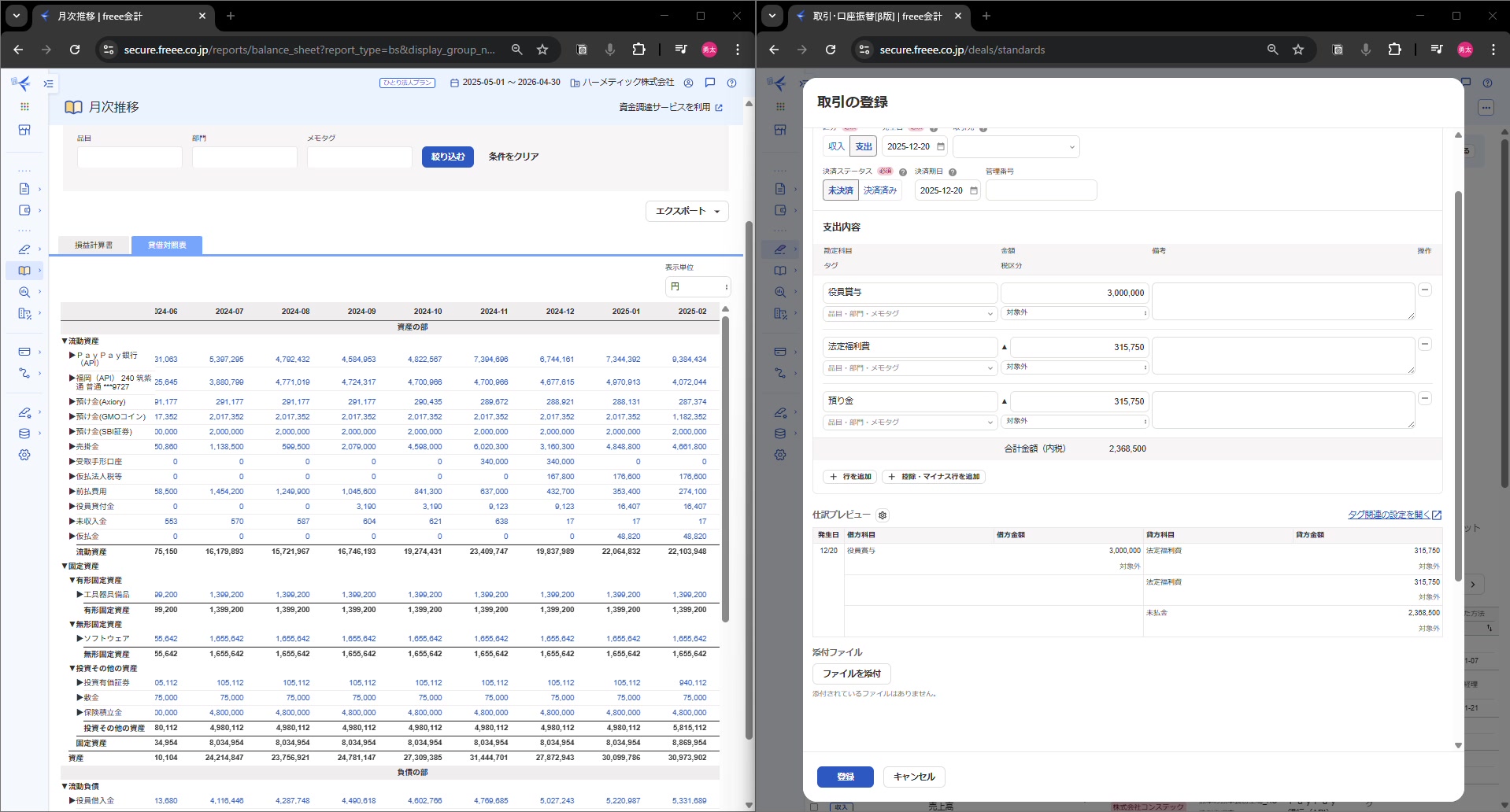
Task: Select 収入 transaction type
Action: pos(836,146)
